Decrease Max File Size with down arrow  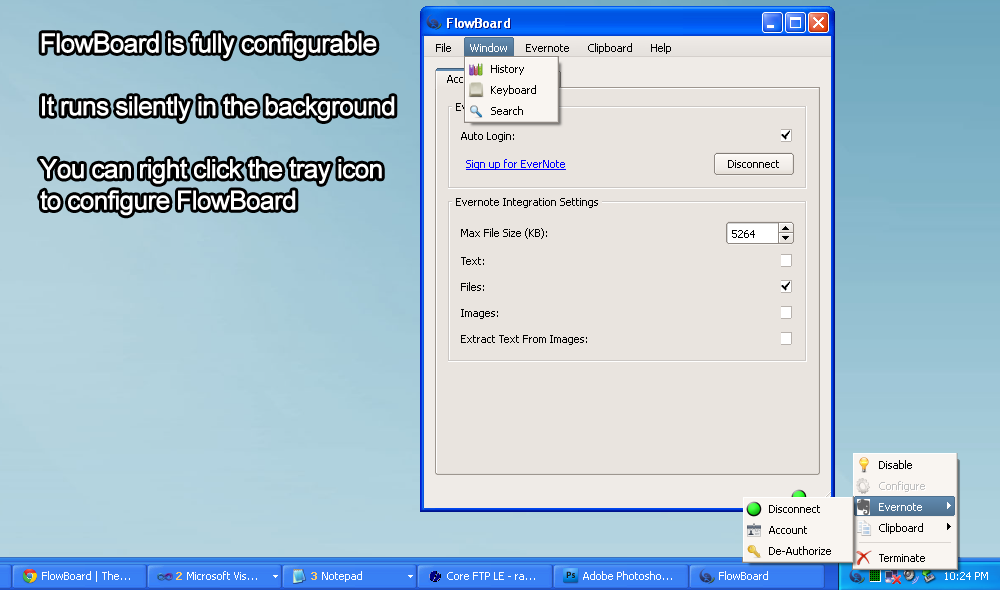[x=786, y=239]
